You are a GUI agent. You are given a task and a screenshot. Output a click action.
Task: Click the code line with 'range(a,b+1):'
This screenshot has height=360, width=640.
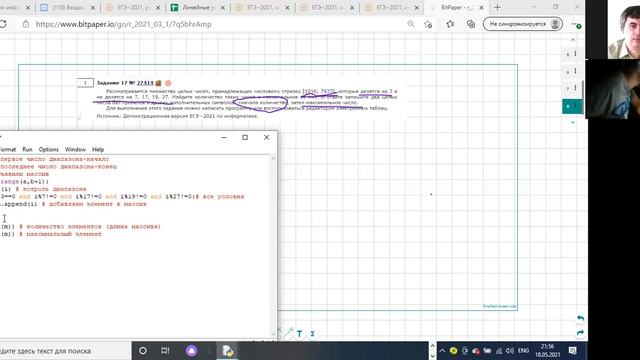coord(24,181)
